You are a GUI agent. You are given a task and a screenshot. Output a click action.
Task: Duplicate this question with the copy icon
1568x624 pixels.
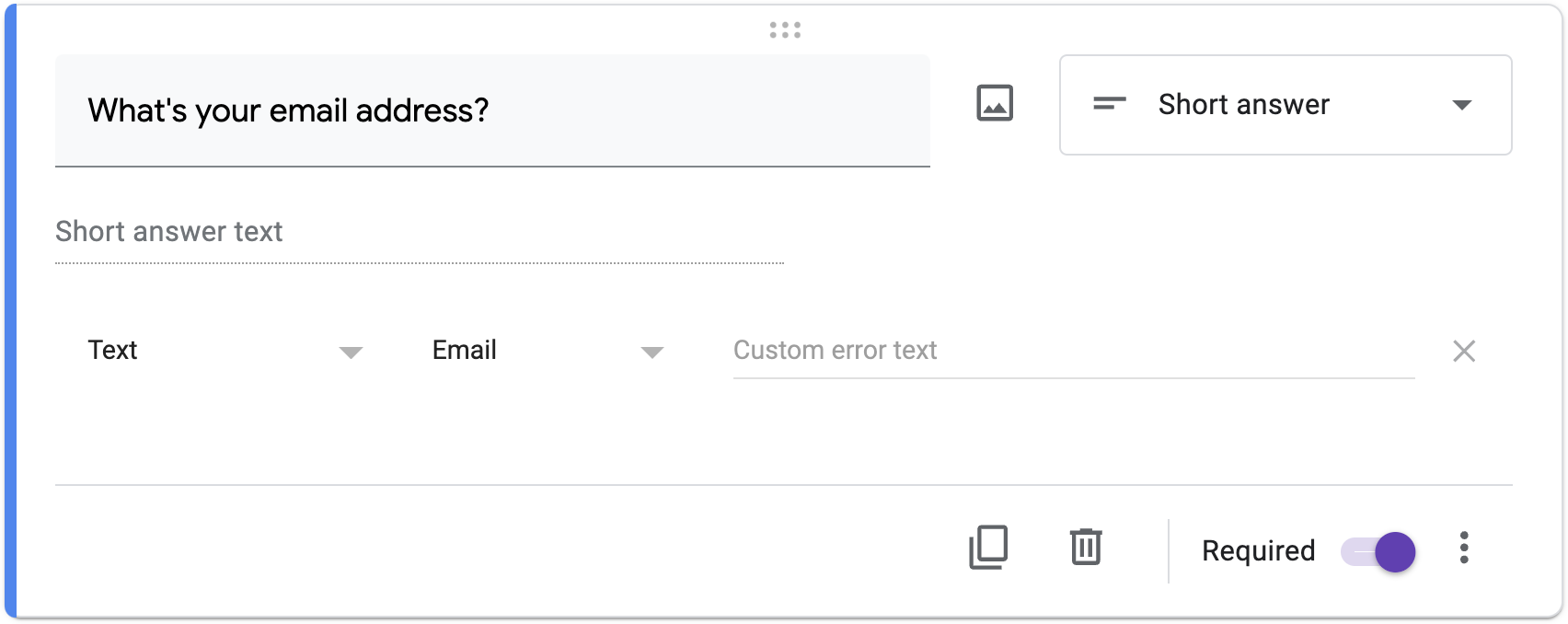[x=989, y=548]
